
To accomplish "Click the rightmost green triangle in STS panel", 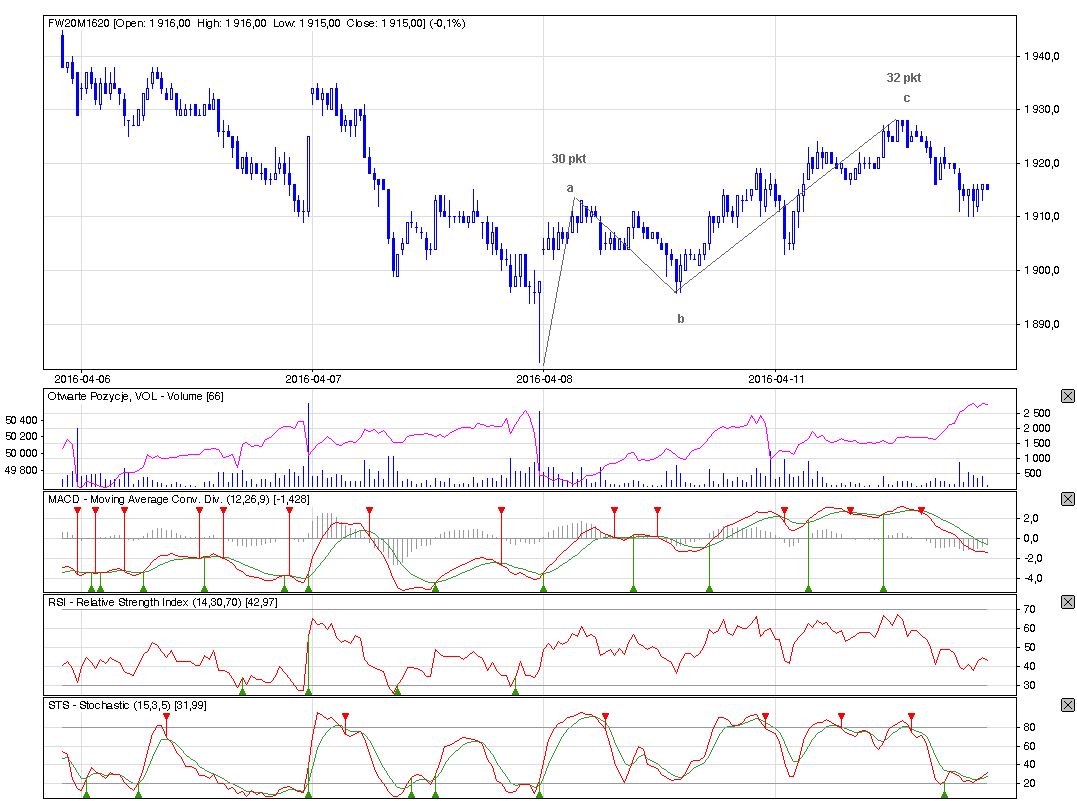I will 944,794.
